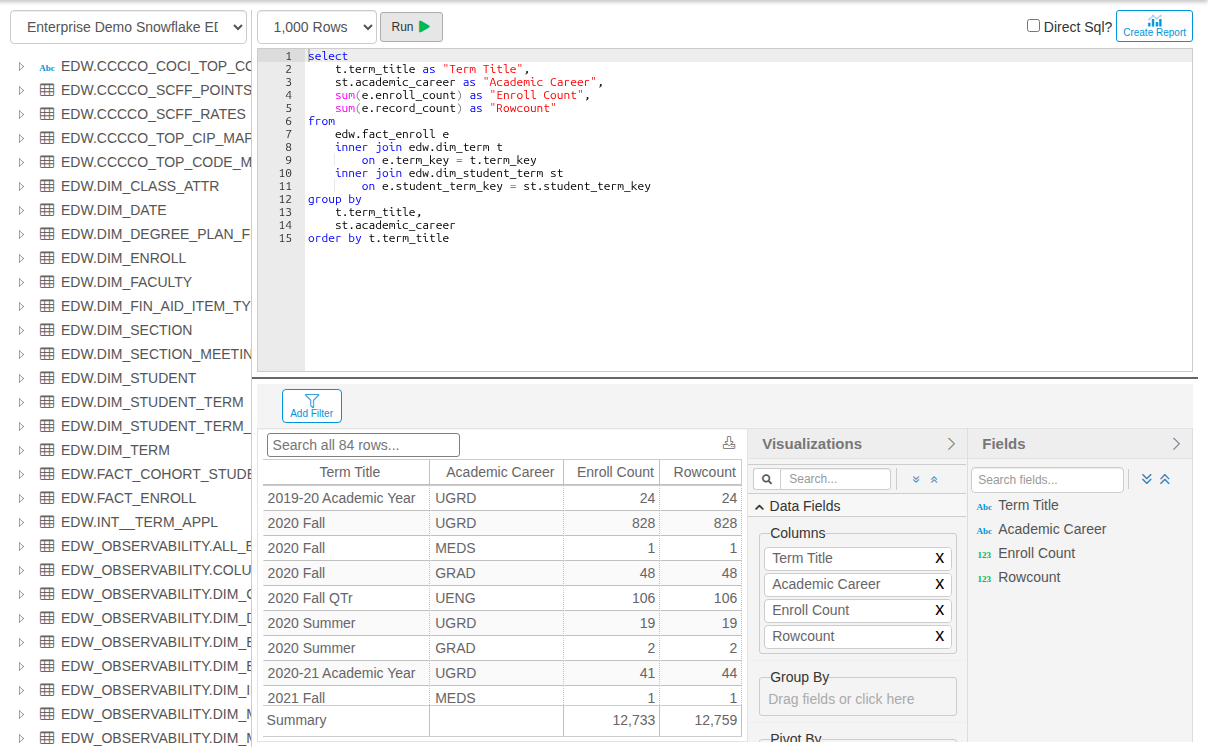
Task: Click the table icon for EDW.DIM_SECTION
Action: [47, 330]
